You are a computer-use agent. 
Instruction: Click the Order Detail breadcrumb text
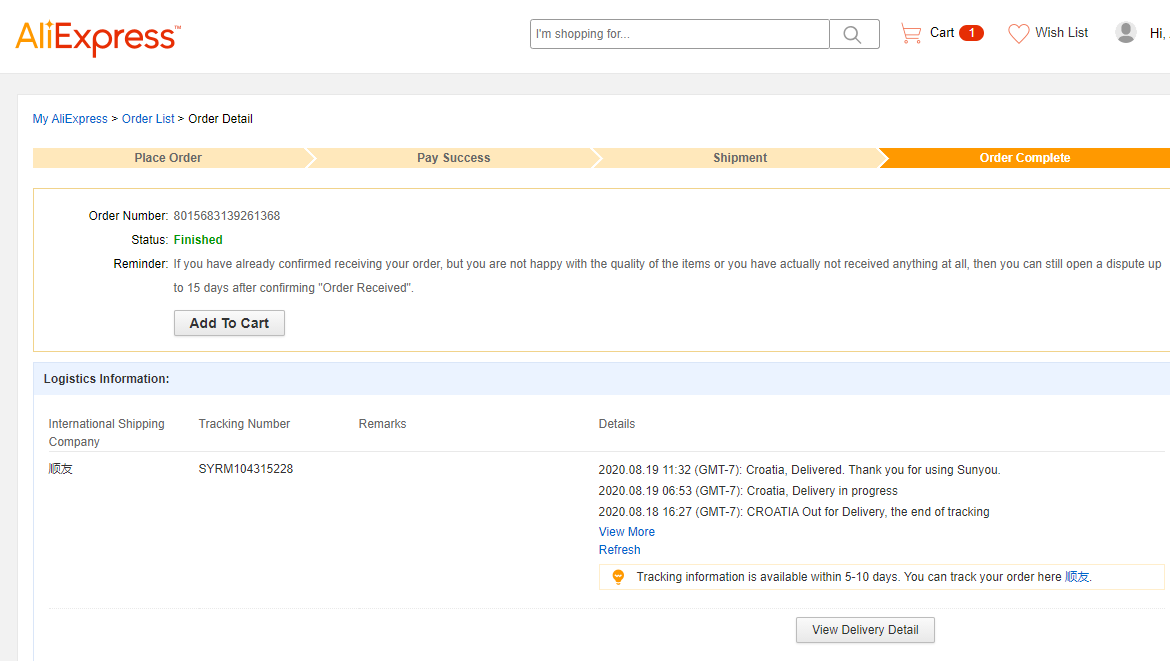click(220, 119)
